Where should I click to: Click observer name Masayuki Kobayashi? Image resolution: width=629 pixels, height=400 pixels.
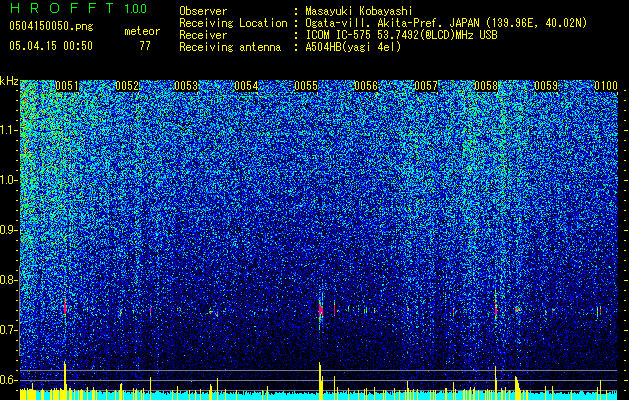coord(358,11)
